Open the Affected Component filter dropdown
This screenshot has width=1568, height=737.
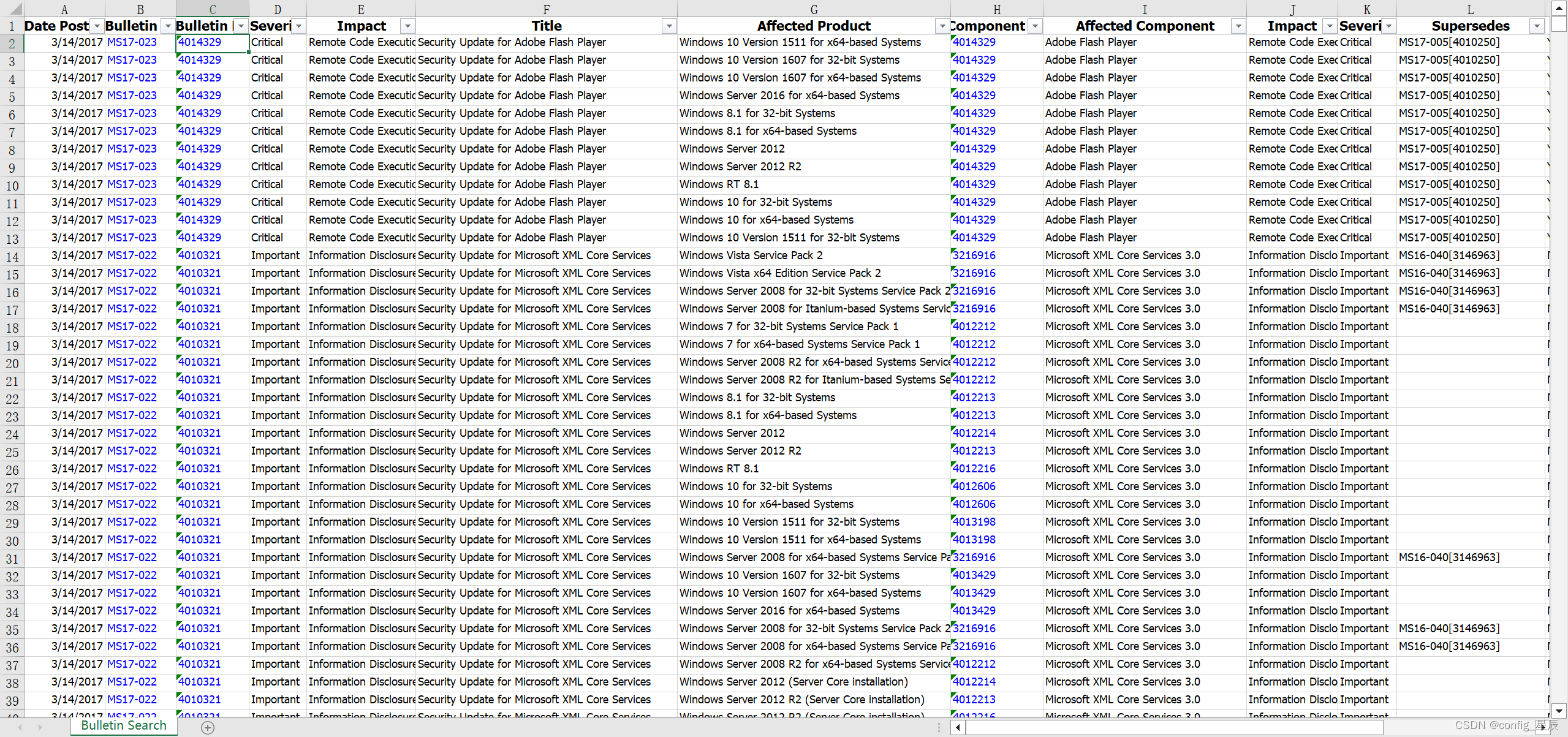pos(1238,26)
